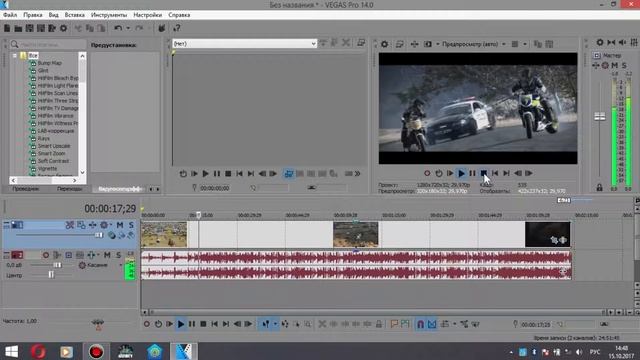Open the Настройки menu
The image size is (640, 360).
[x=147, y=15]
